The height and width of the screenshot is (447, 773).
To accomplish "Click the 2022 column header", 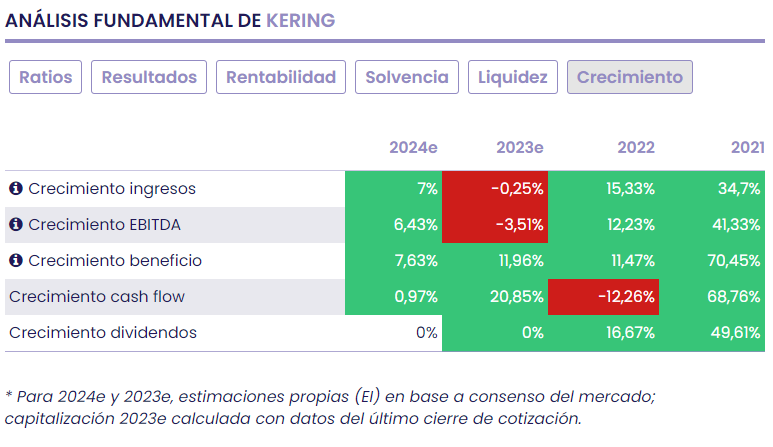I will [636, 148].
